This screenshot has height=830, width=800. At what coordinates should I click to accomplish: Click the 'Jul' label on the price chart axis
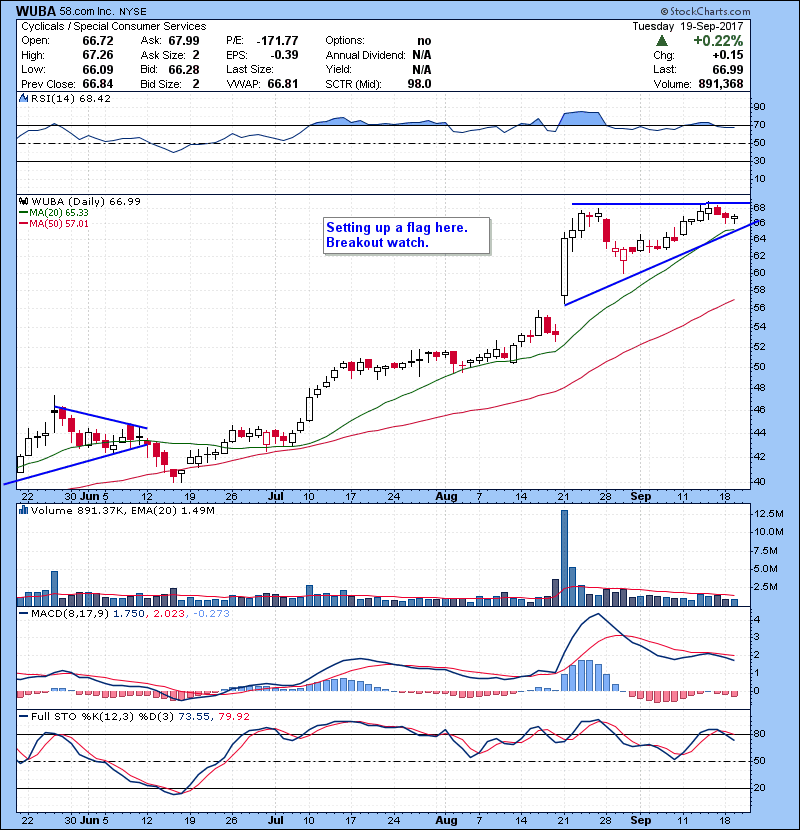tap(276, 496)
